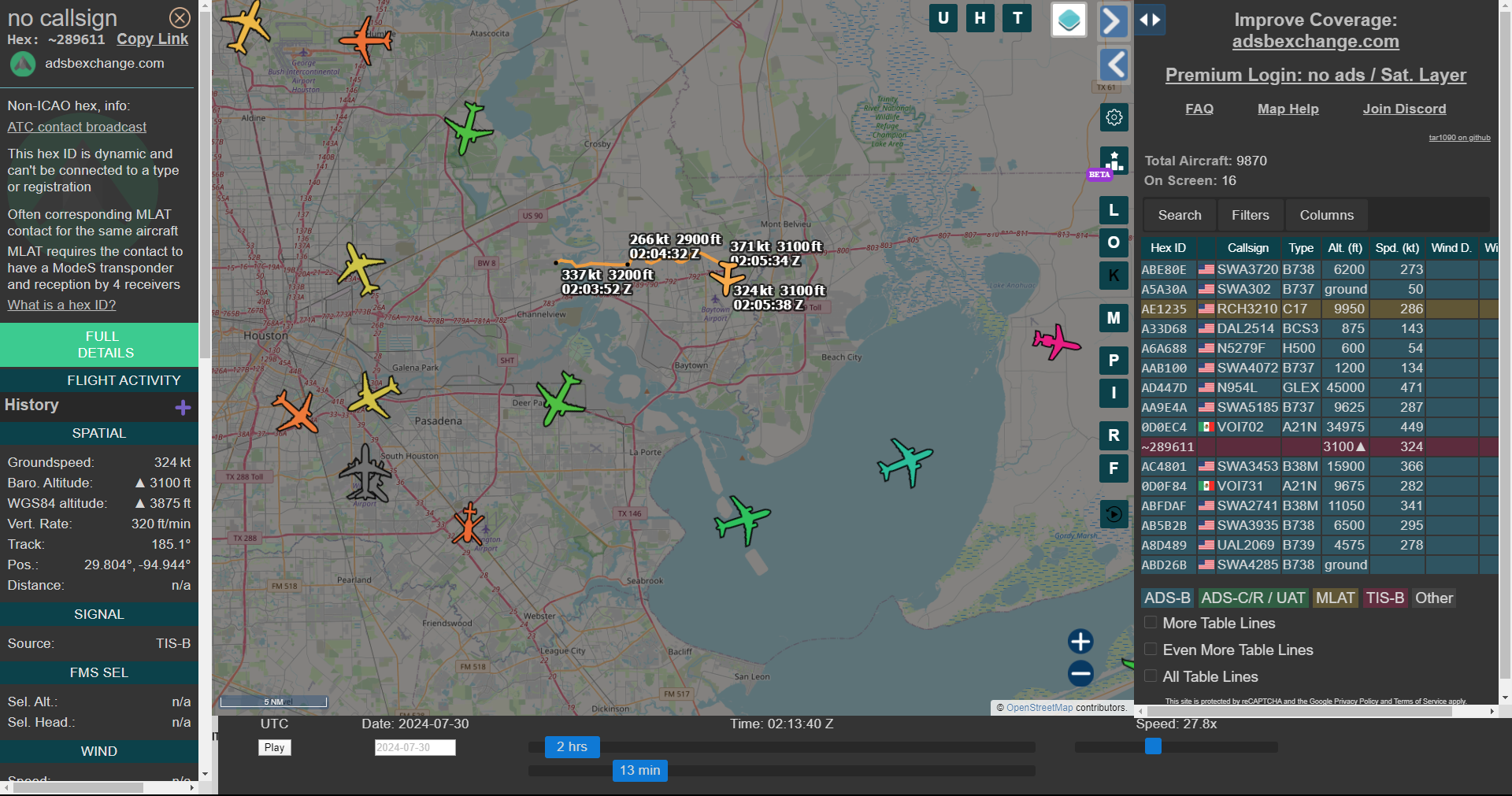Select the pink aircraft icon near Beach City
Image resolution: width=1512 pixels, height=796 pixels.
1056,342
